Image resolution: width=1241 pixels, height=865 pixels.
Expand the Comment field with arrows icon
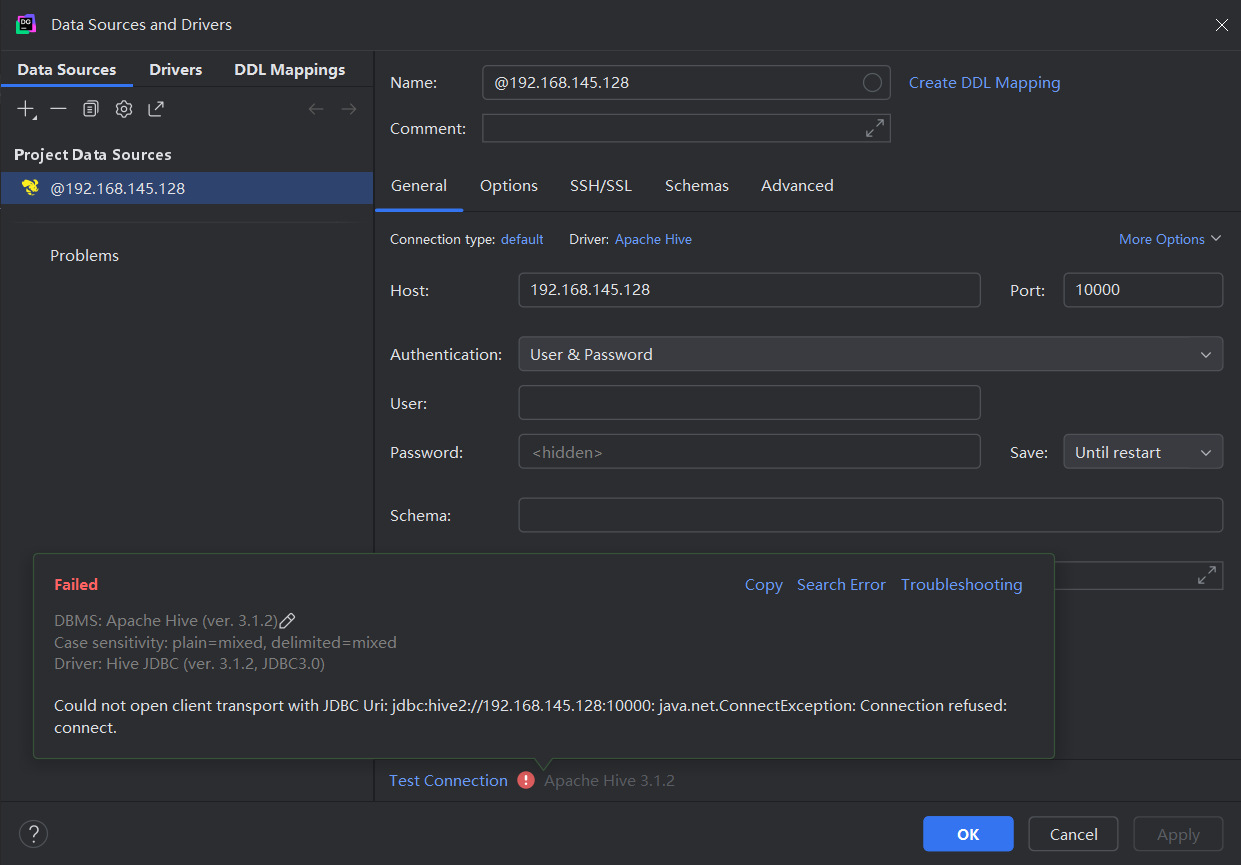(x=875, y=128)
